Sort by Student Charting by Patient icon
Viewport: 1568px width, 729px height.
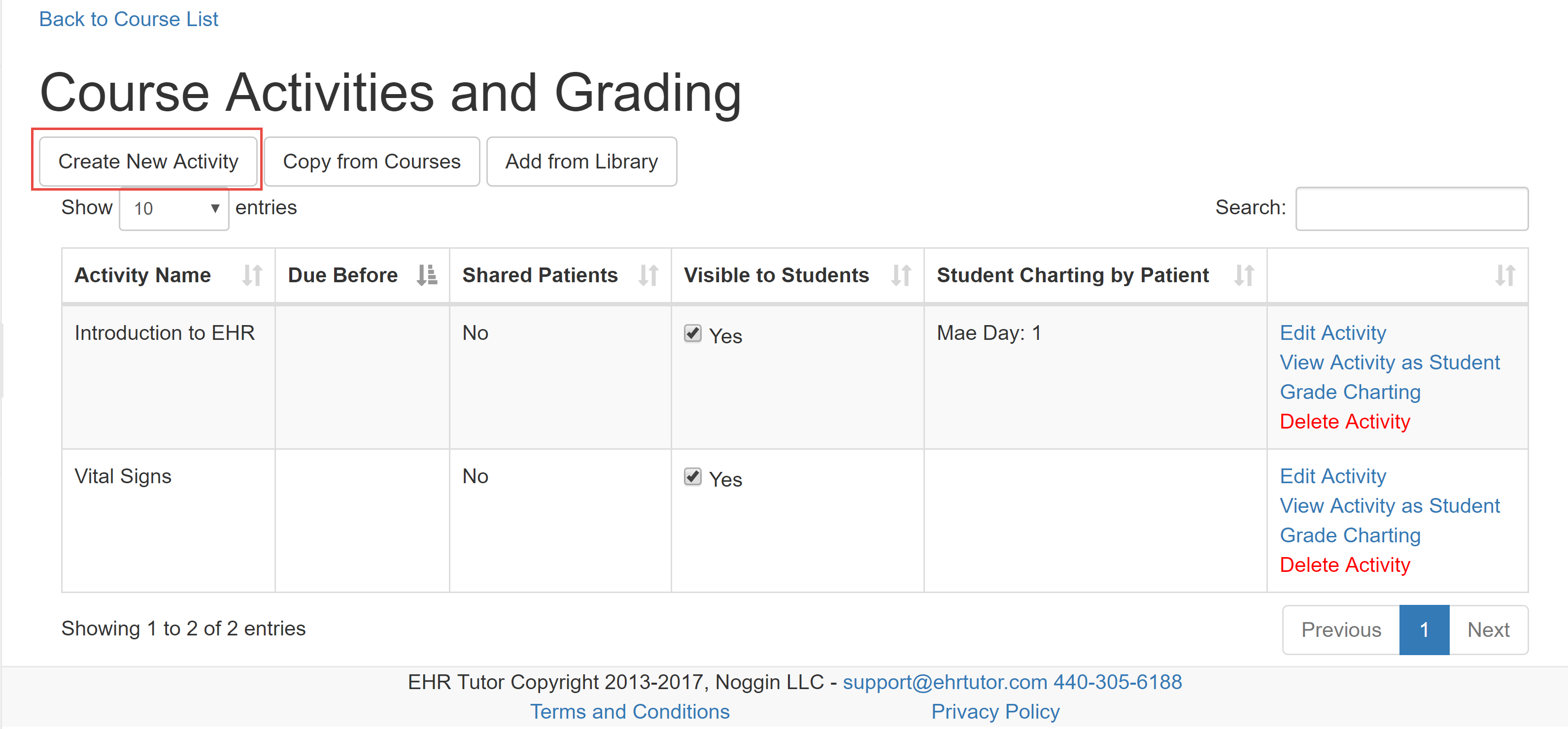(1244, 276)
